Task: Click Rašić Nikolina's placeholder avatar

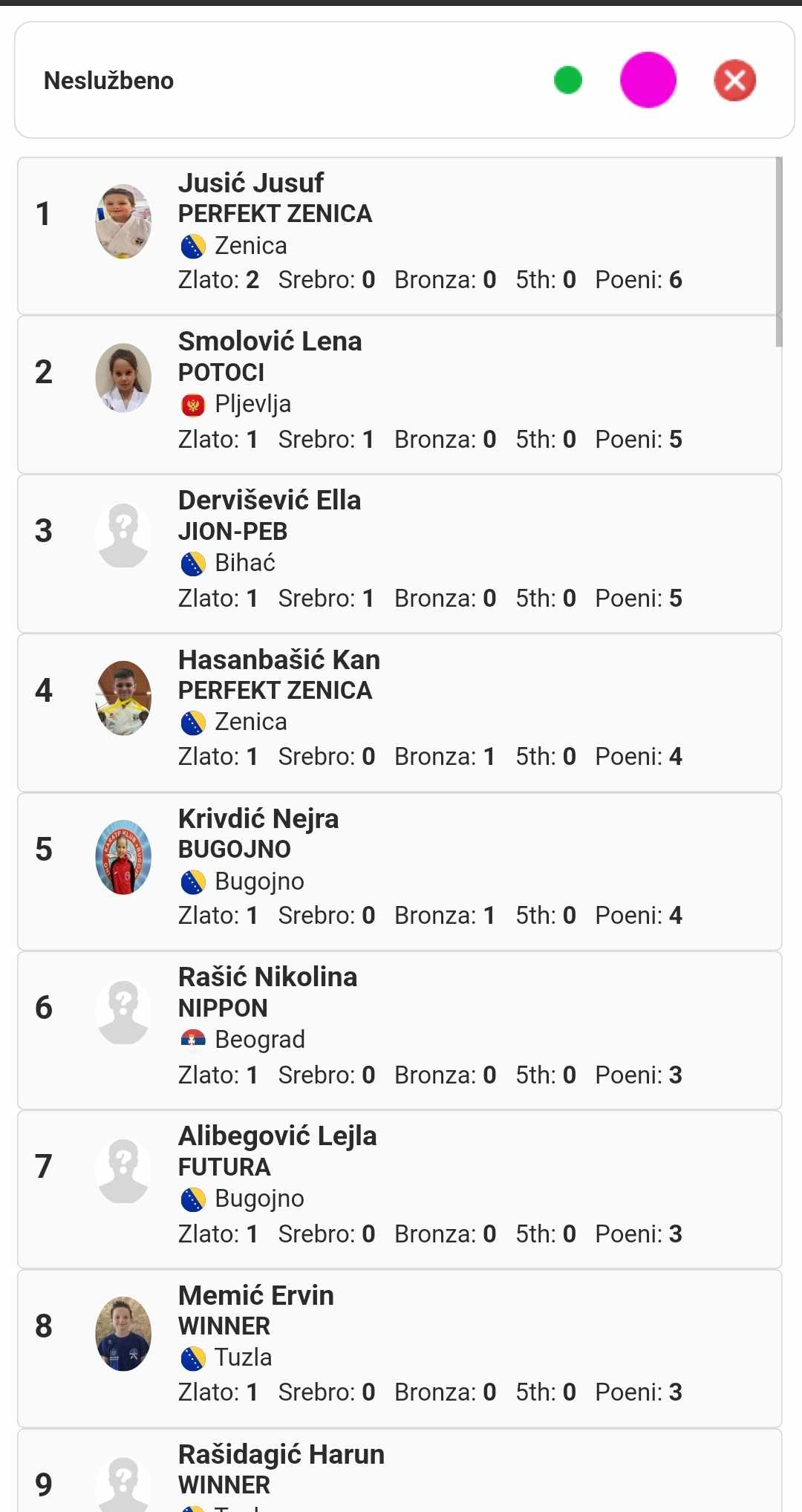Action: [x=123, y=1012]
